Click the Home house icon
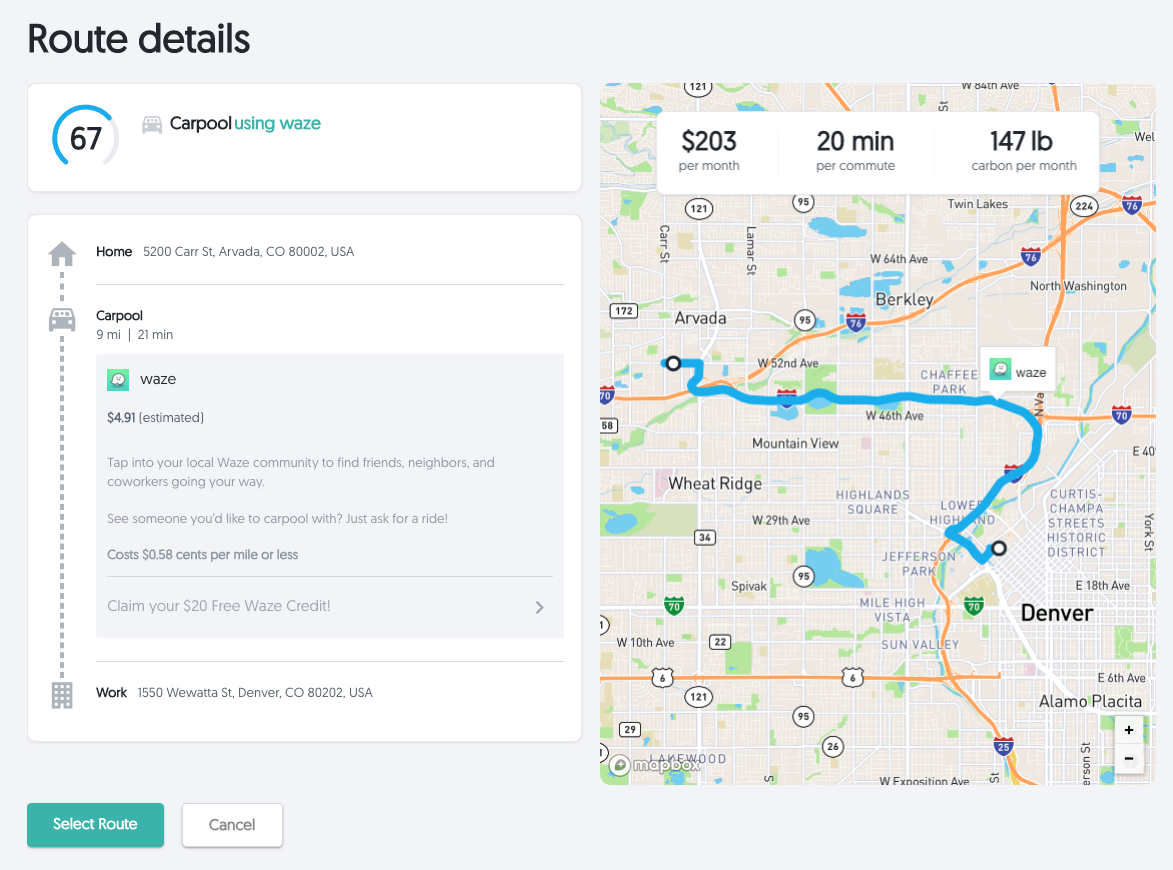Screen dimensions: 1173x870 tap(62, 254)
